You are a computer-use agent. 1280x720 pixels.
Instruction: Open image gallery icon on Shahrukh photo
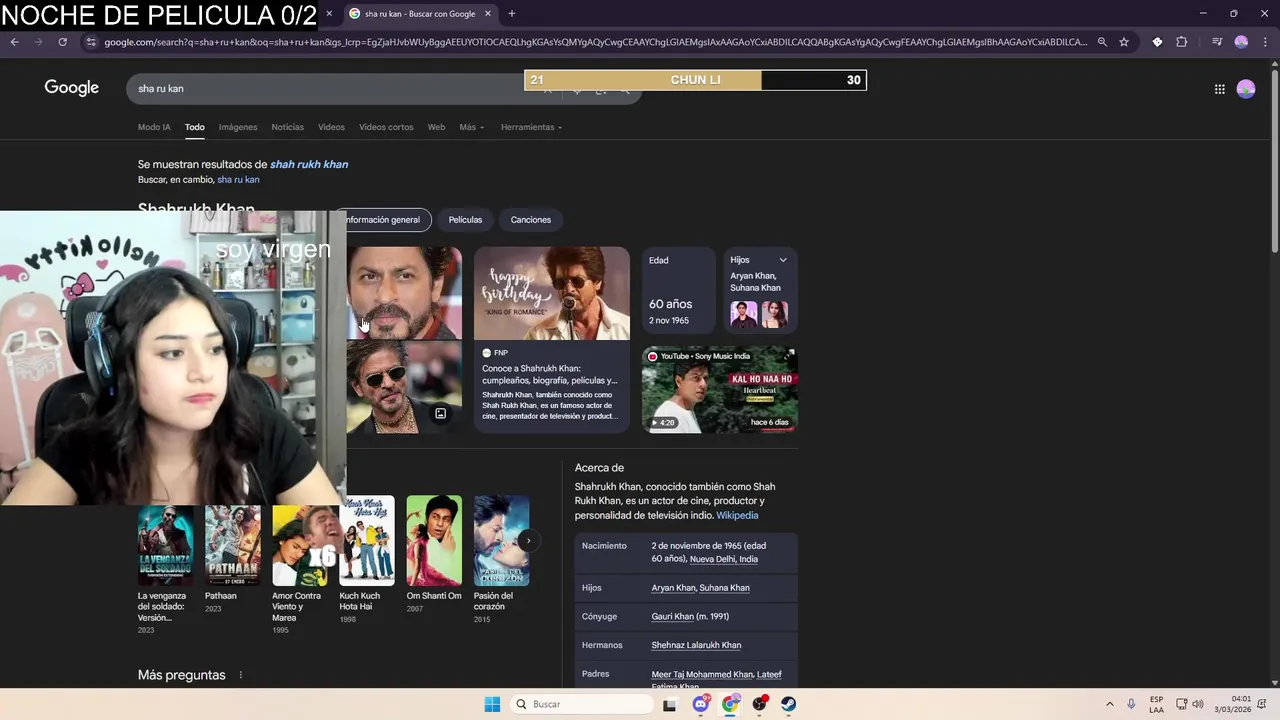coord(440,413)
